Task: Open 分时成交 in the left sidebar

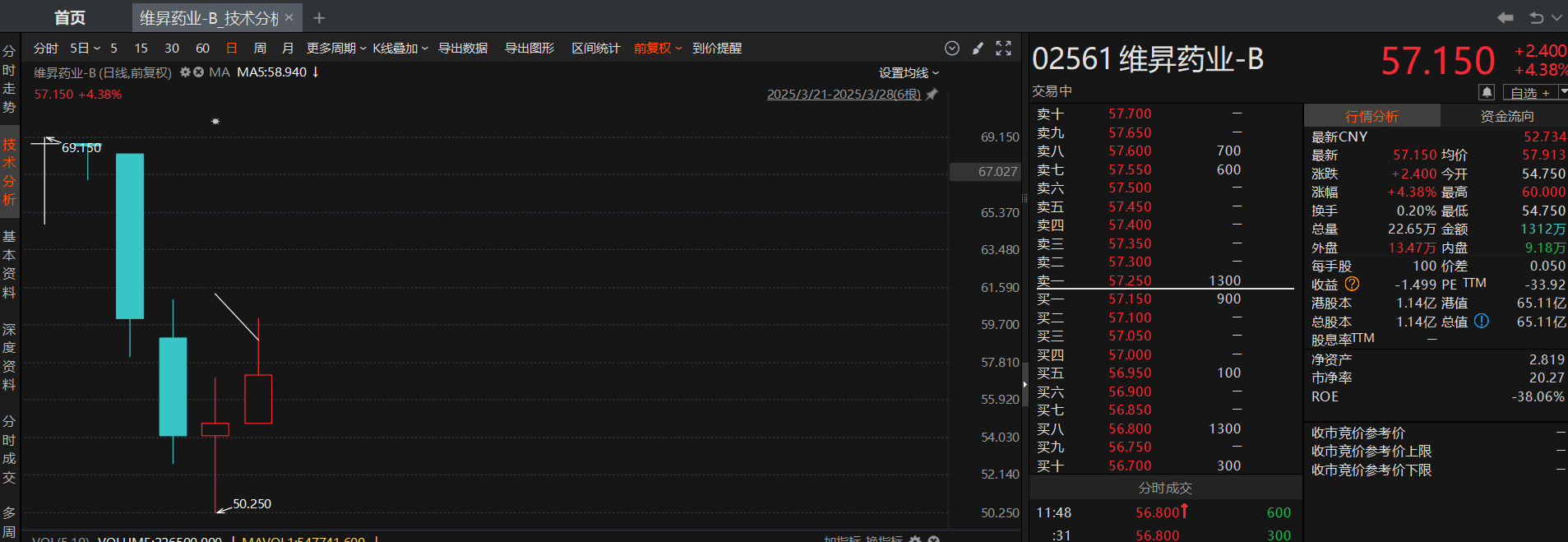Action: [9, 449]
